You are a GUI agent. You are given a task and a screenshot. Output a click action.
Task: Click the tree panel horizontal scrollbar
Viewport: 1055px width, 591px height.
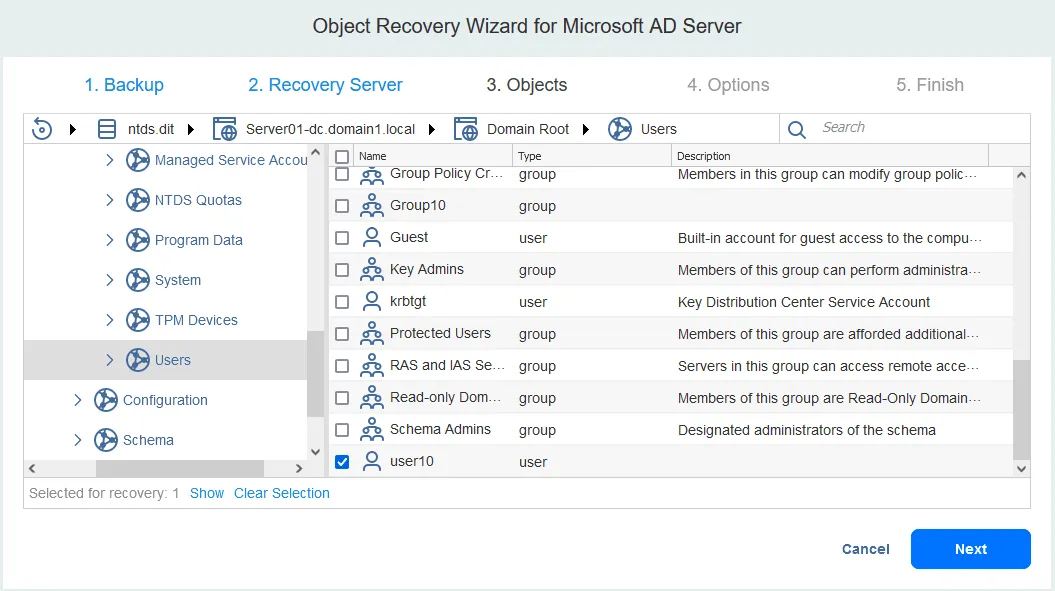point(180,468)
